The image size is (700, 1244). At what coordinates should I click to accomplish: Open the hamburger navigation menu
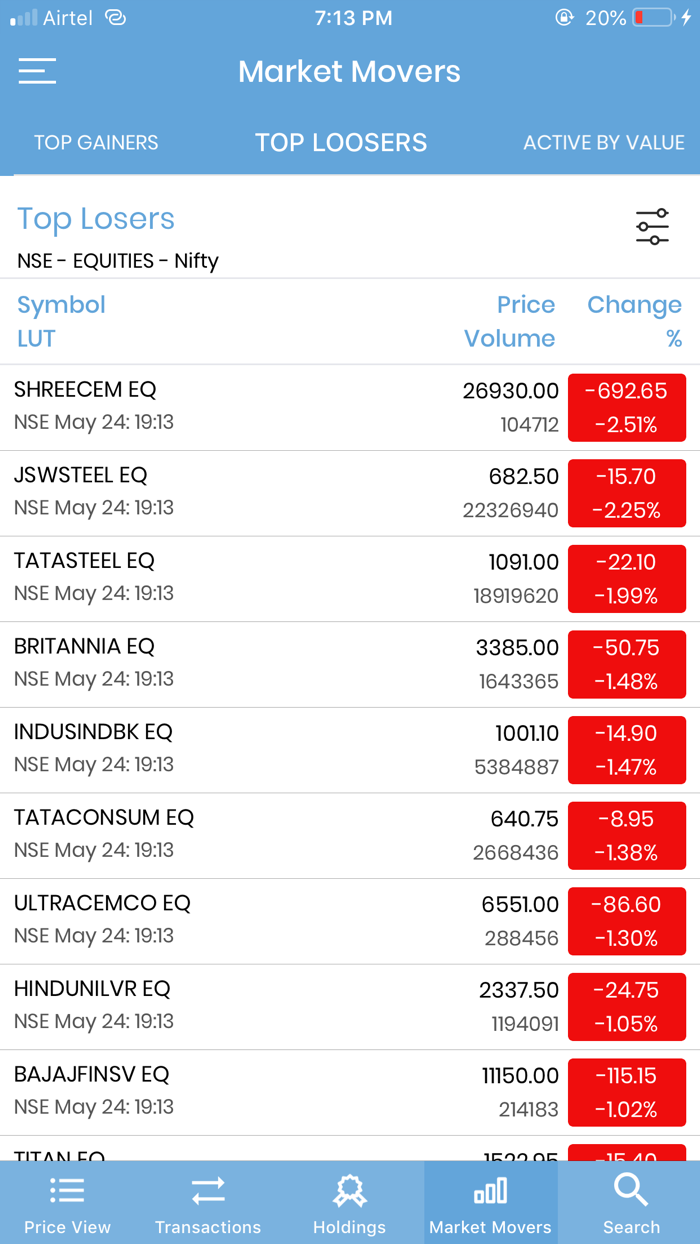tap(36, 71)
